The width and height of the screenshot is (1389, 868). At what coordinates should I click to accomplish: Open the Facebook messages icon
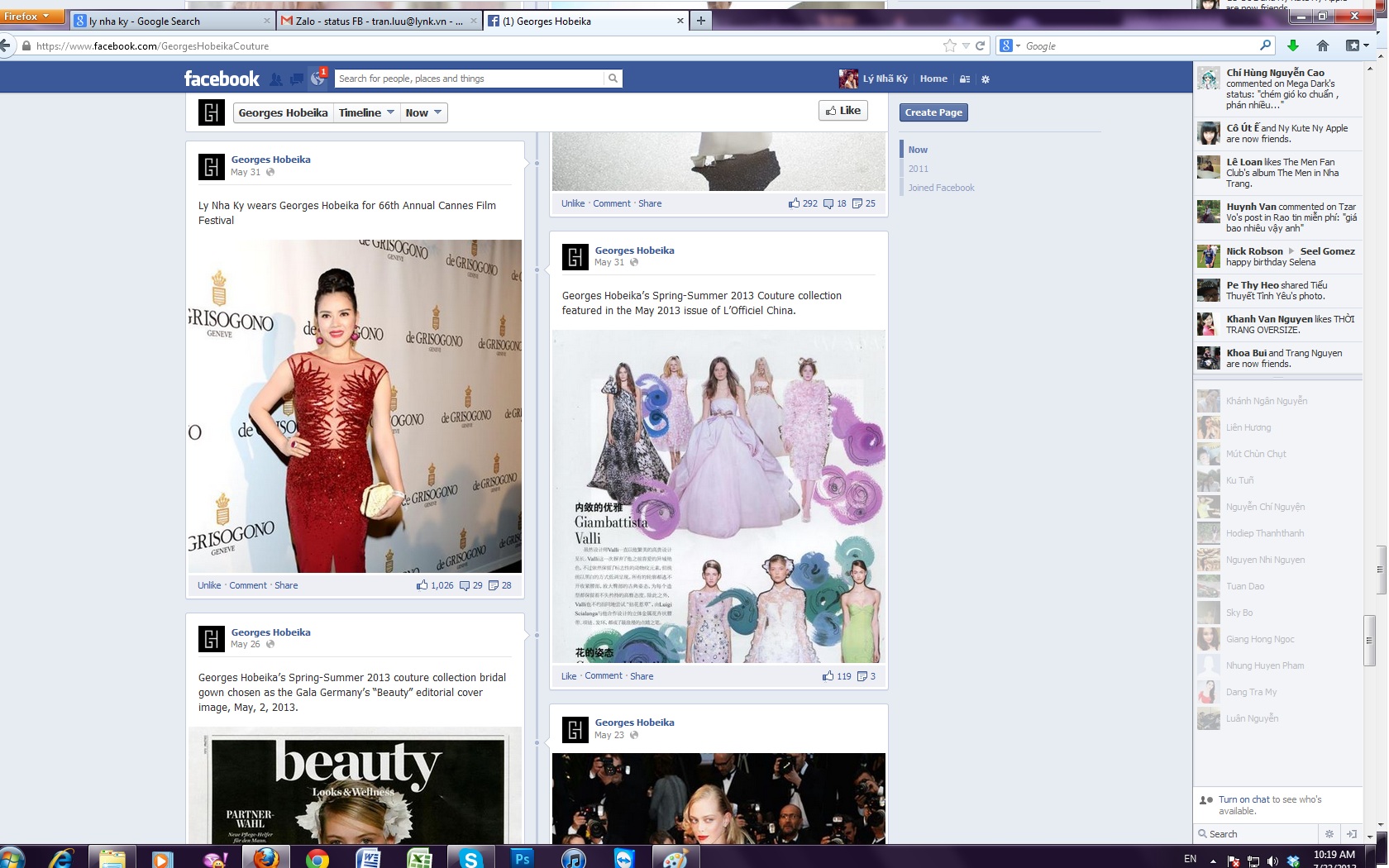[x=296, y=79]
